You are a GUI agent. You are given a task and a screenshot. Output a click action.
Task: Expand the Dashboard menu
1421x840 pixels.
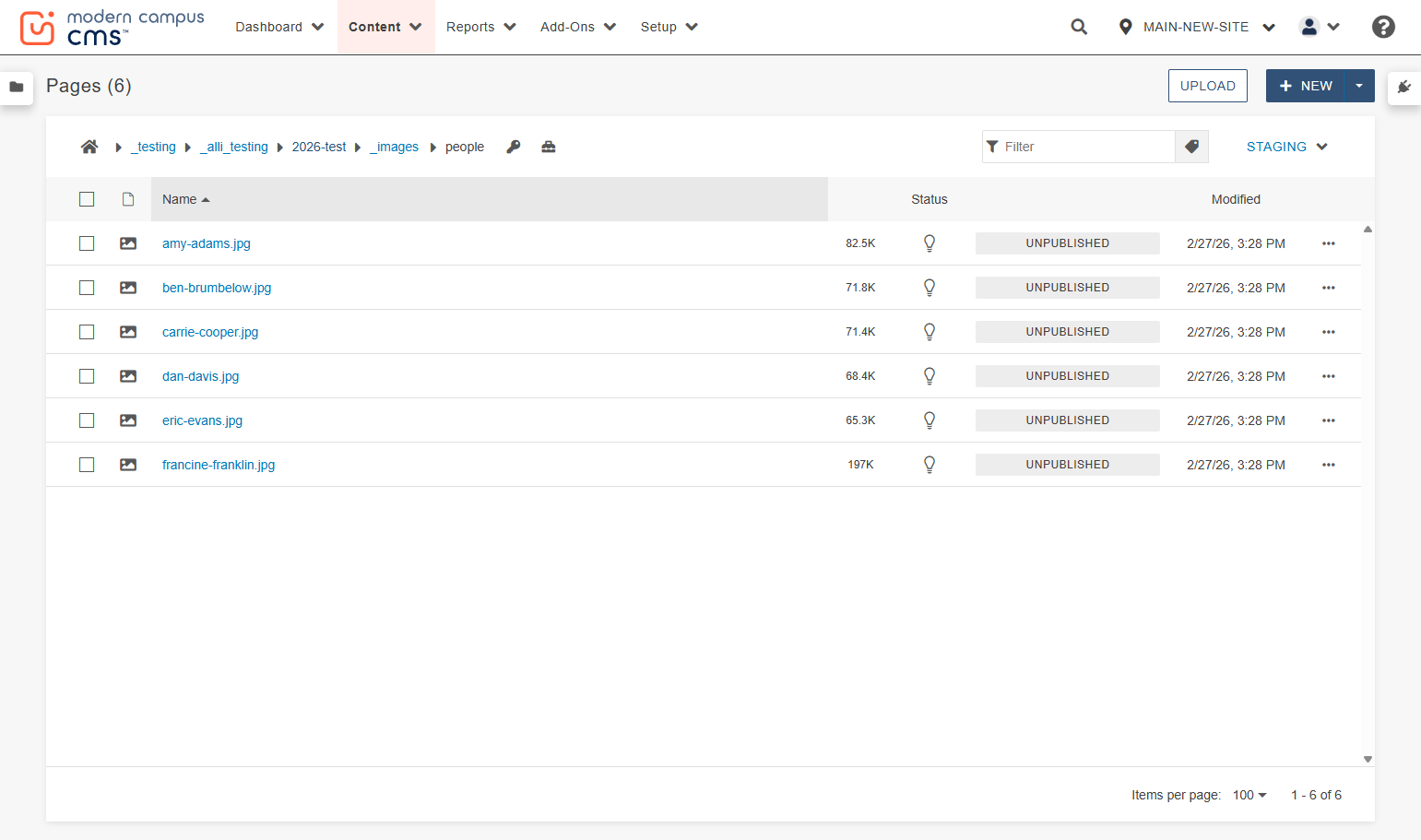point(279,27)
